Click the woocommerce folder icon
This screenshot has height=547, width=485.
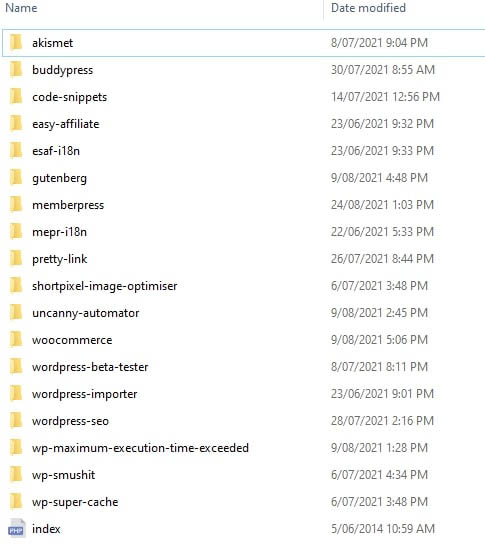click(16, 339)
